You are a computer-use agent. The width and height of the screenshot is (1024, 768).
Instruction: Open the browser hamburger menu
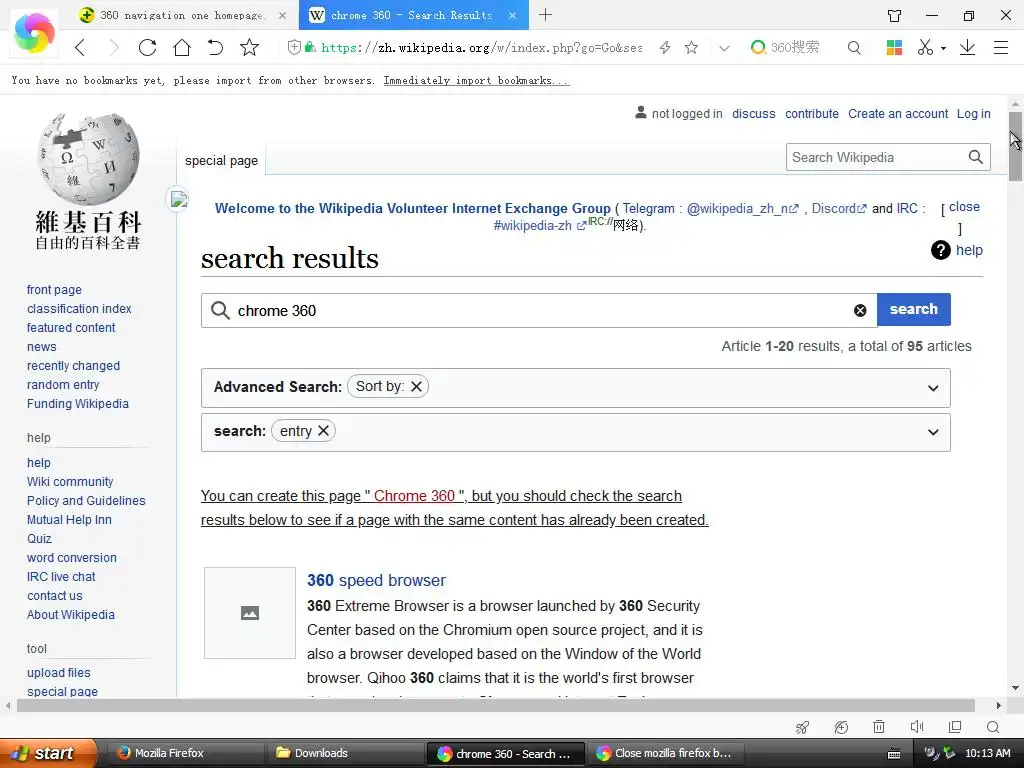(x=1000, y=47)
